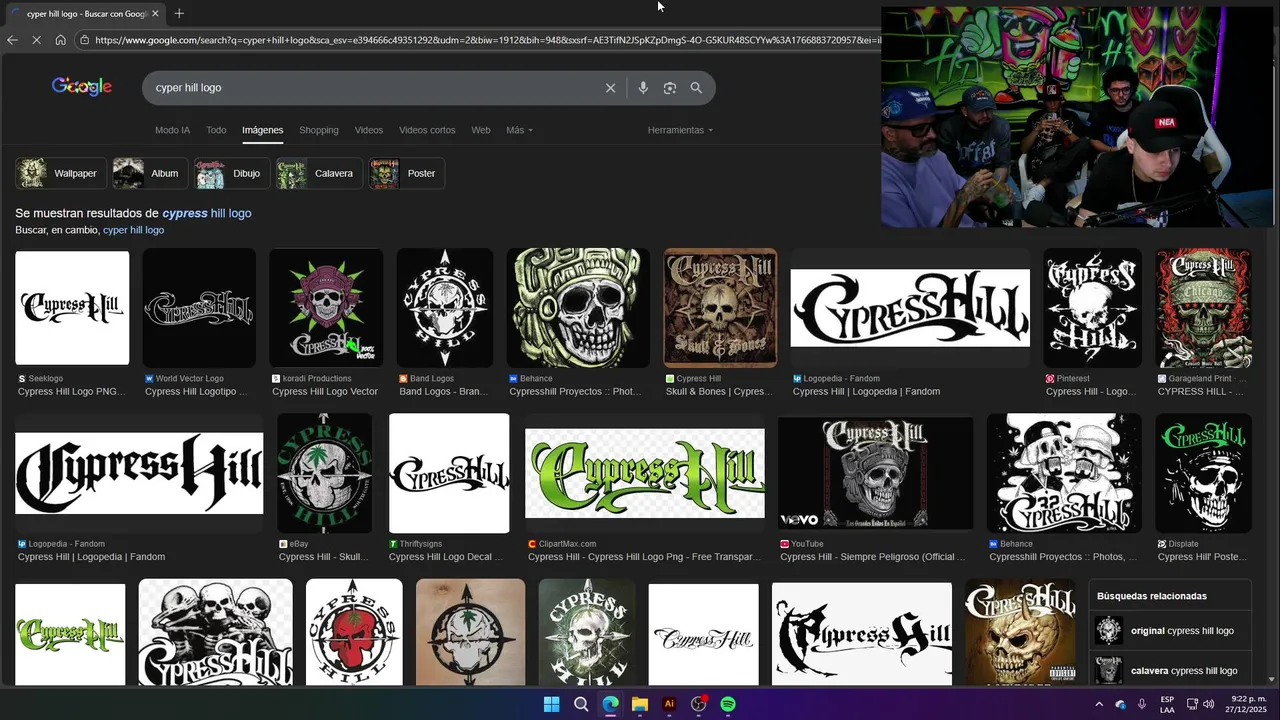Switch to Modo IA tab
This screenshot has height=720, width=1280.
click(x=172, y=130)
